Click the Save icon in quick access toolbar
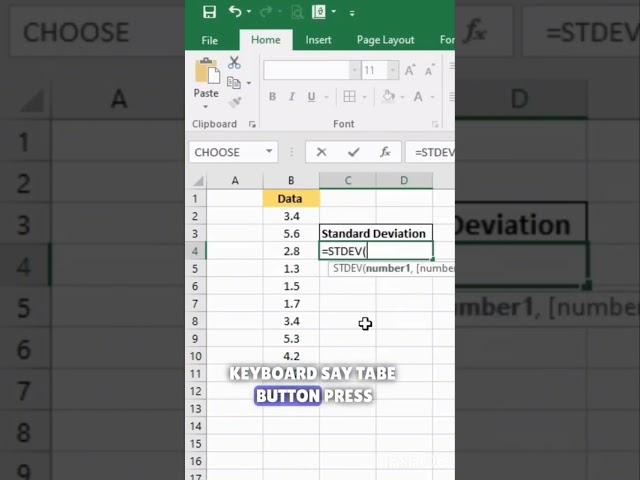The image size is (640, 480). point(209,12)
